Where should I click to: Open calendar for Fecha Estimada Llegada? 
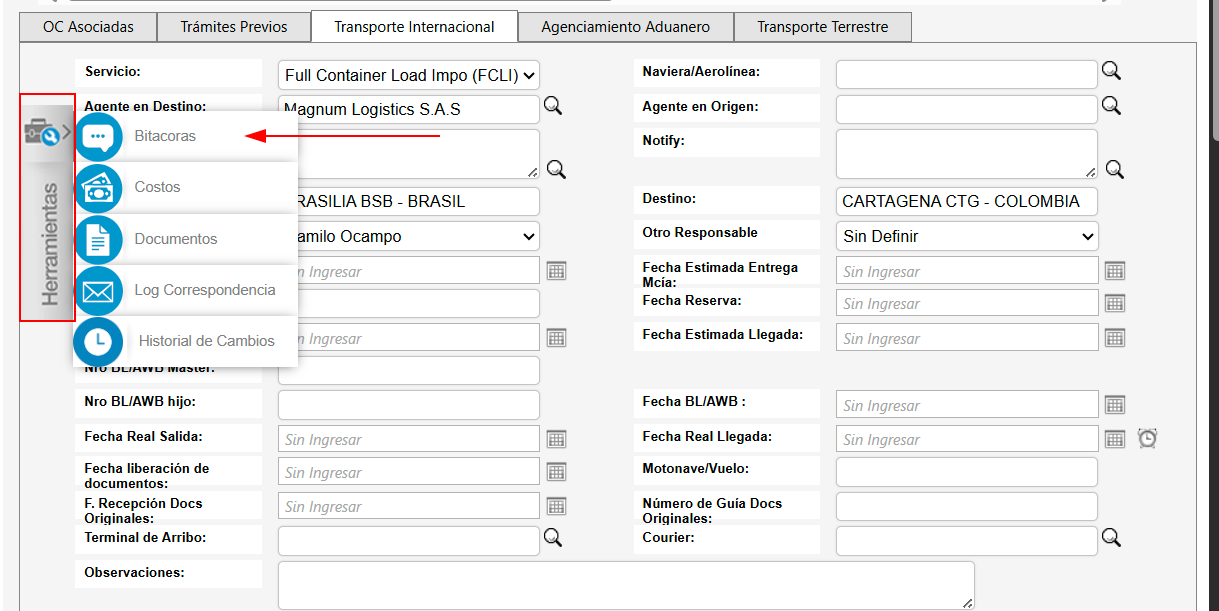click(1115, 338)
